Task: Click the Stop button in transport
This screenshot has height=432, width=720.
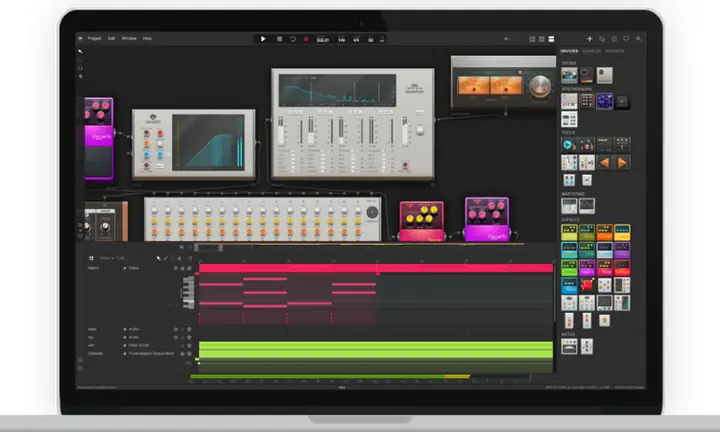Action: (278, 38)
